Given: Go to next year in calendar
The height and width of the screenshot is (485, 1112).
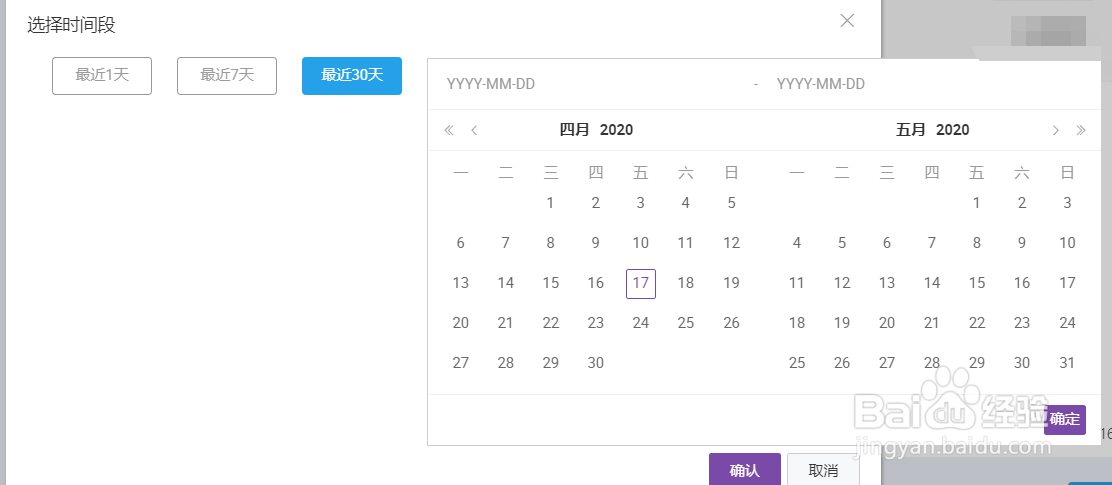Looking at the screenshot, I should tap(1080, 130).
